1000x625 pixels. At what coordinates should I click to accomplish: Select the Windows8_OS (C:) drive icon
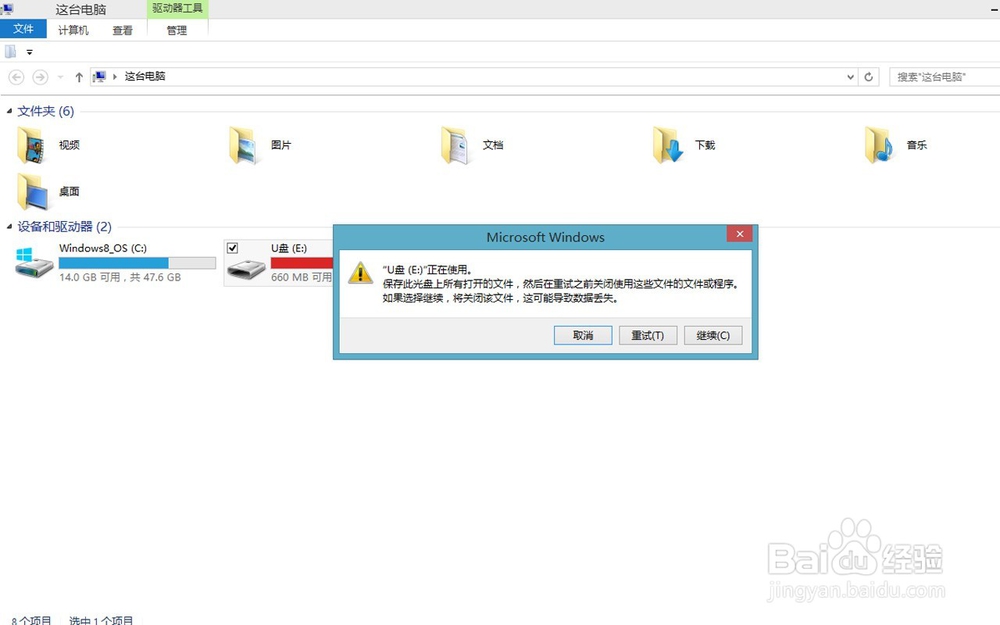tap(34, 263)
